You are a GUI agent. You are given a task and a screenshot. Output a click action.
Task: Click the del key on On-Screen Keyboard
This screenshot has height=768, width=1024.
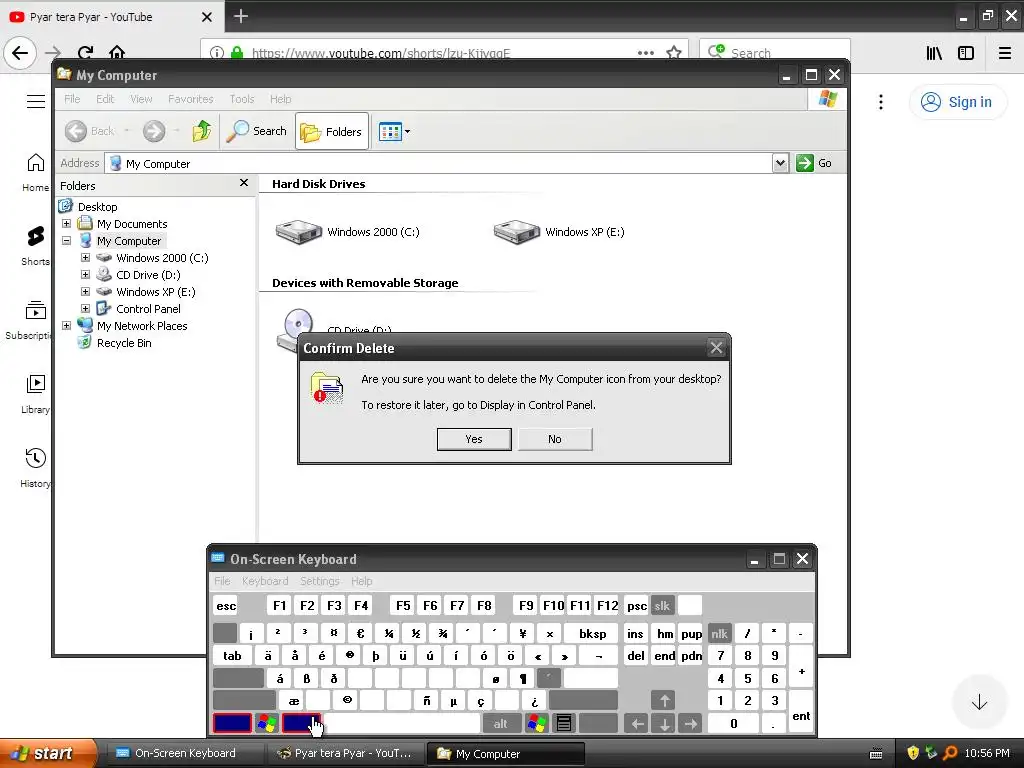point(635,656)
